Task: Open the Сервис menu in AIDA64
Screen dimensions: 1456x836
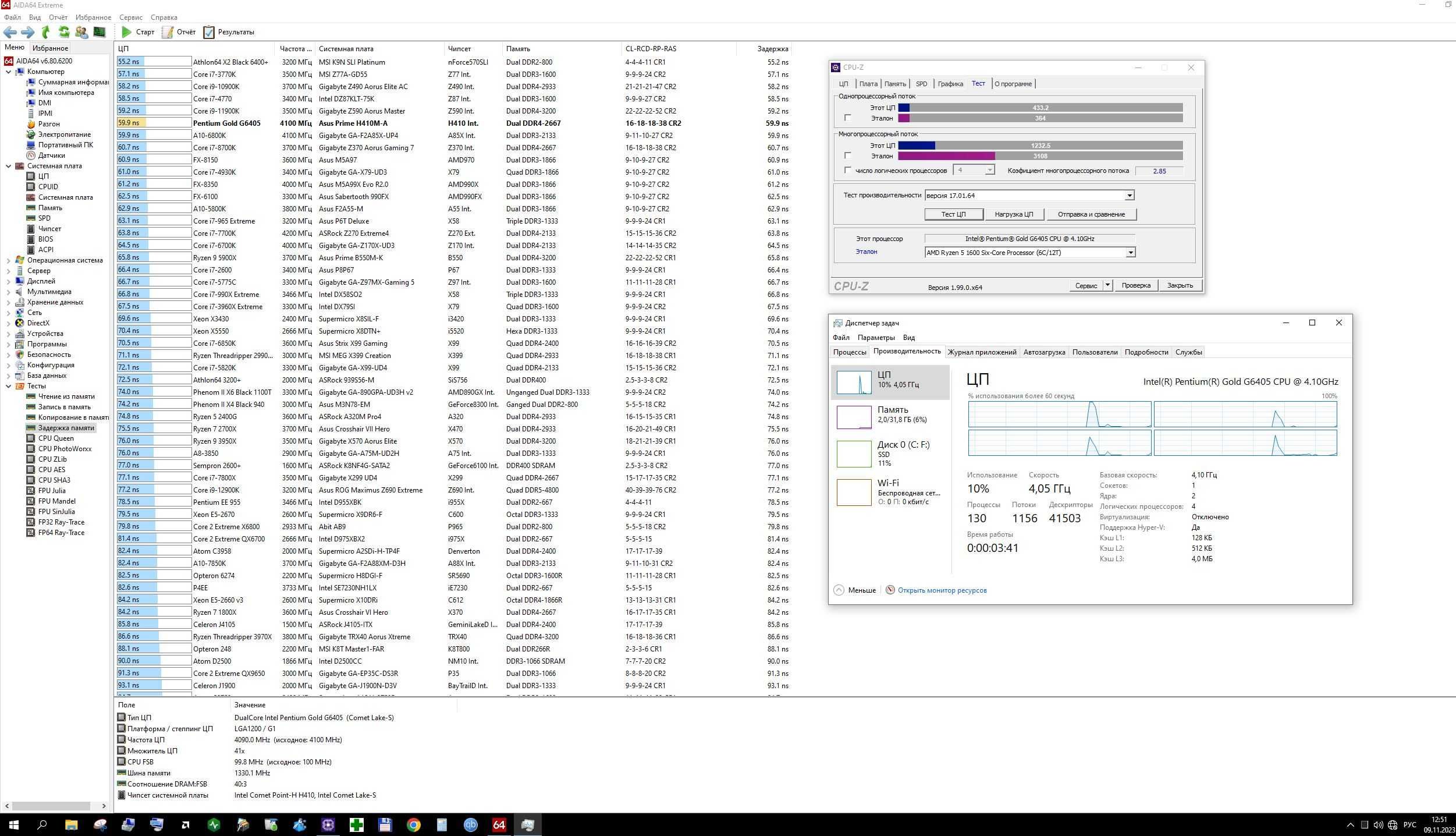Action: point(130,17)
